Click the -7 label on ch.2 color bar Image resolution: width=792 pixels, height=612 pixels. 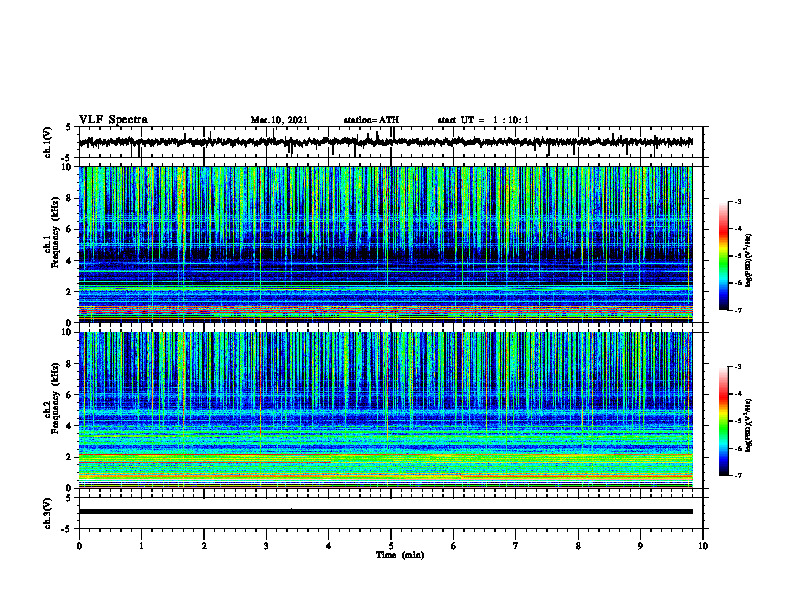point(738,476)
